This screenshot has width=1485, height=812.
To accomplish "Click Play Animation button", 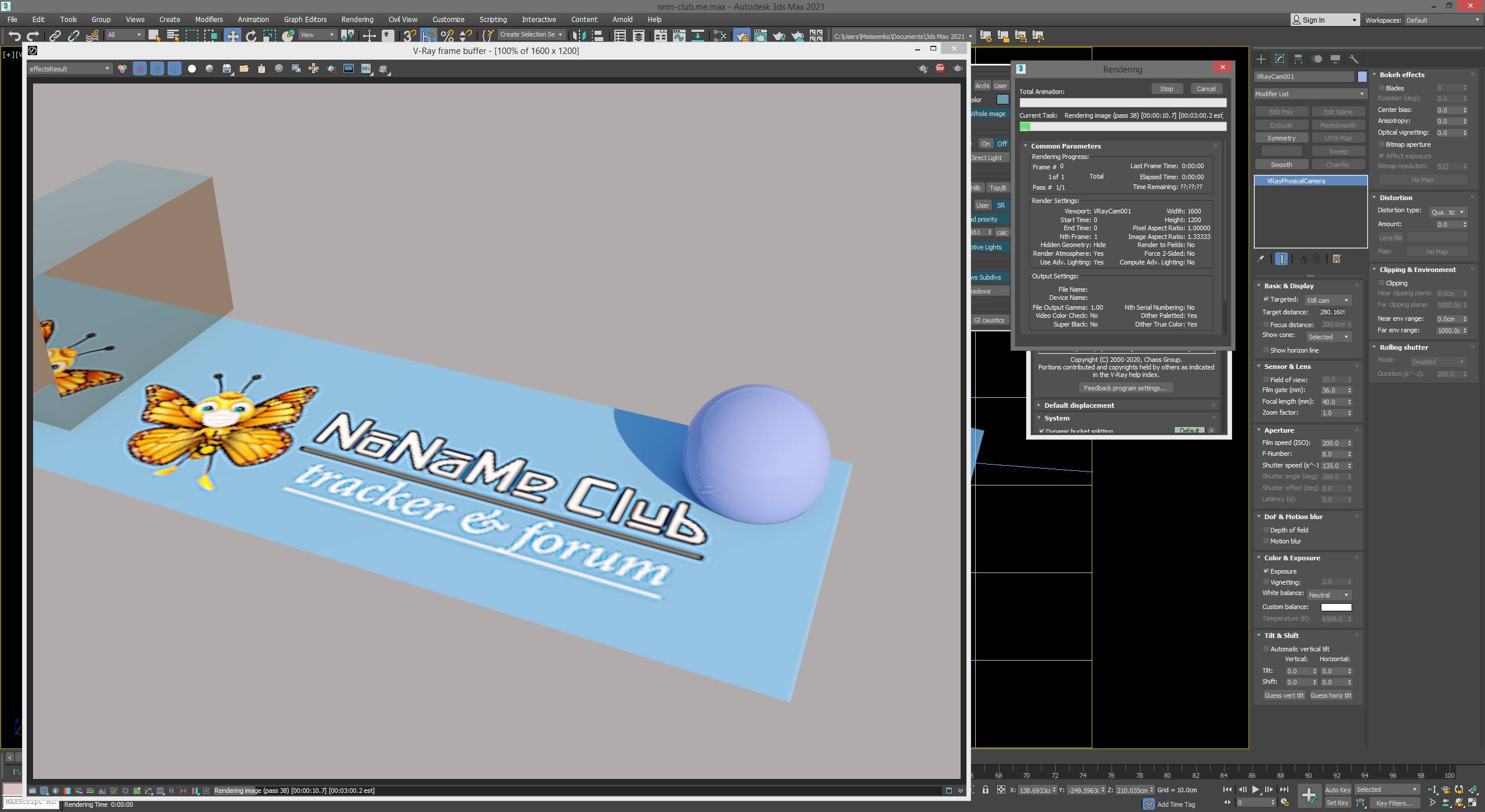I will (1255, 789).
